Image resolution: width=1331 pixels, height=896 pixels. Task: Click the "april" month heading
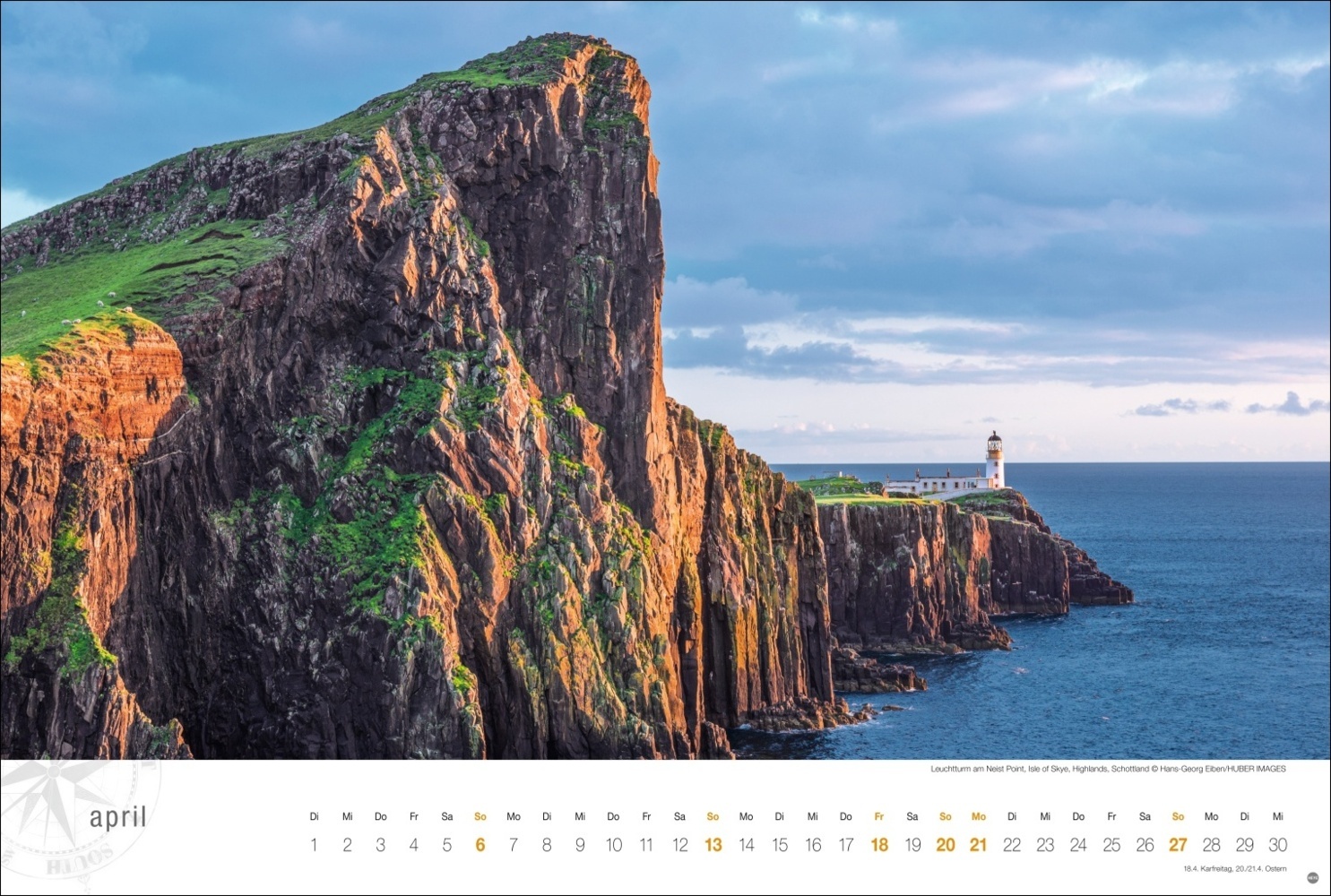[117, 818]
